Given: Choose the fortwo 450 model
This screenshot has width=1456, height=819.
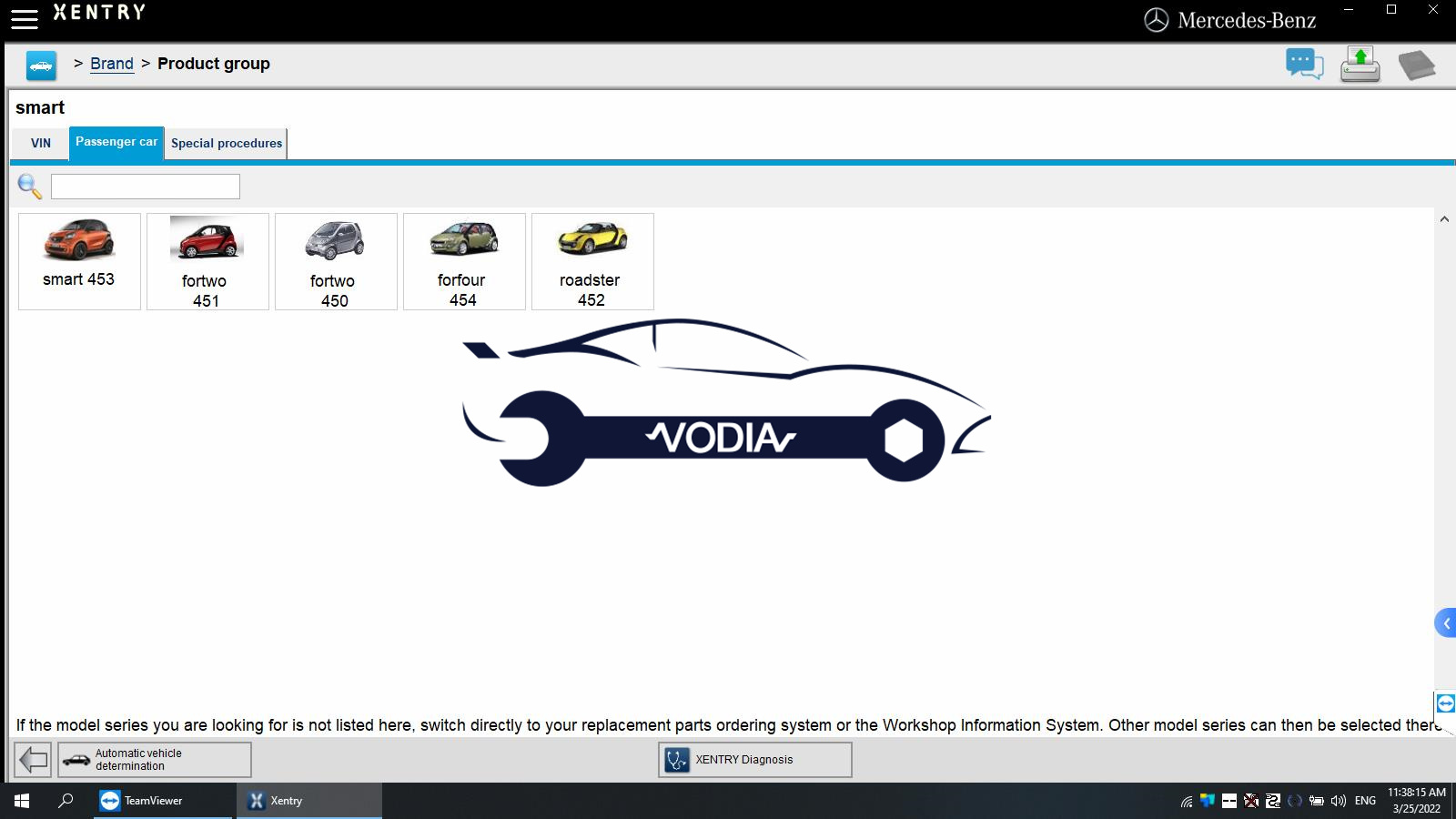Looking at the screenshot, I should coord(336,261).
